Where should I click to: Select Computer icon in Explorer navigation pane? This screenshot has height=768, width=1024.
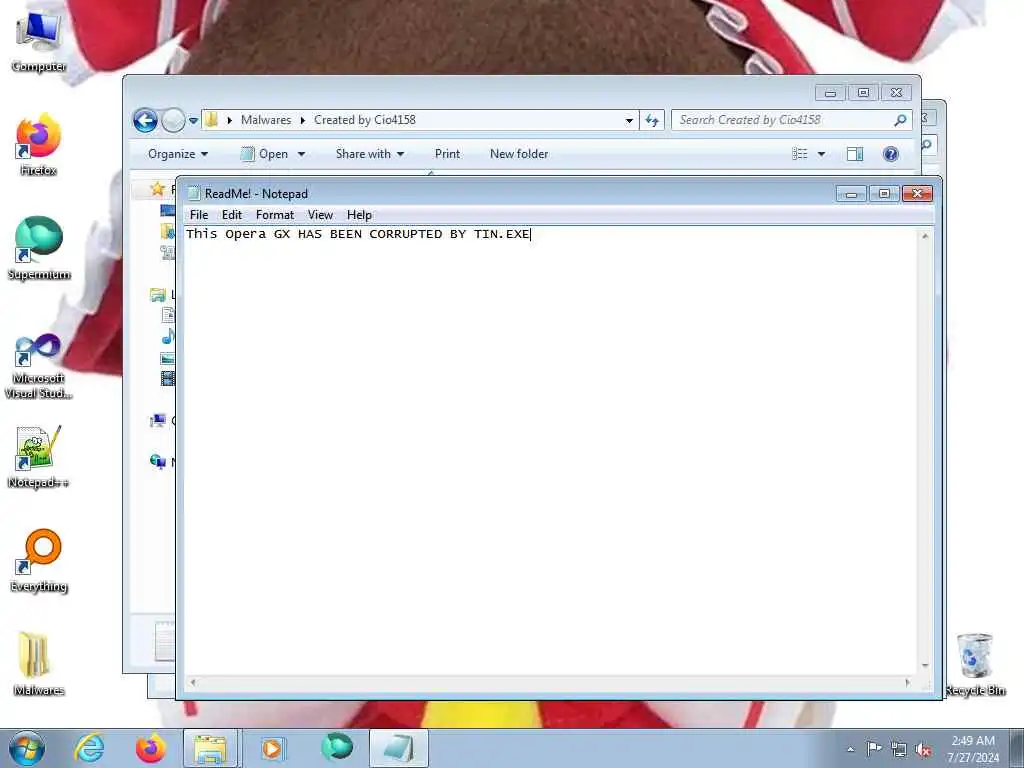pyautogui.click(x=157, y=421)
